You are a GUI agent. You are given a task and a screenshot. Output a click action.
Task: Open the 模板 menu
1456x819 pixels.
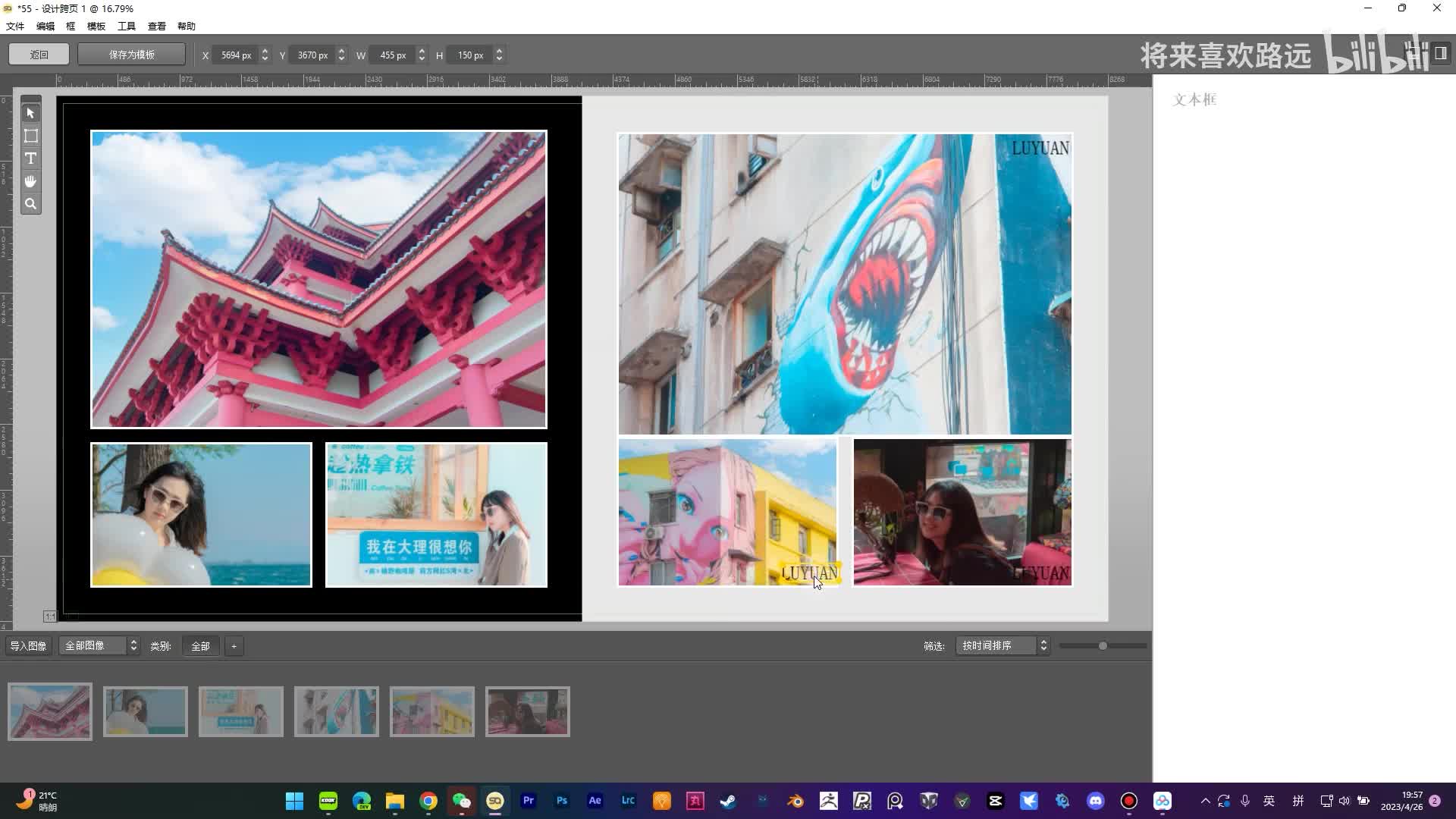96,26
